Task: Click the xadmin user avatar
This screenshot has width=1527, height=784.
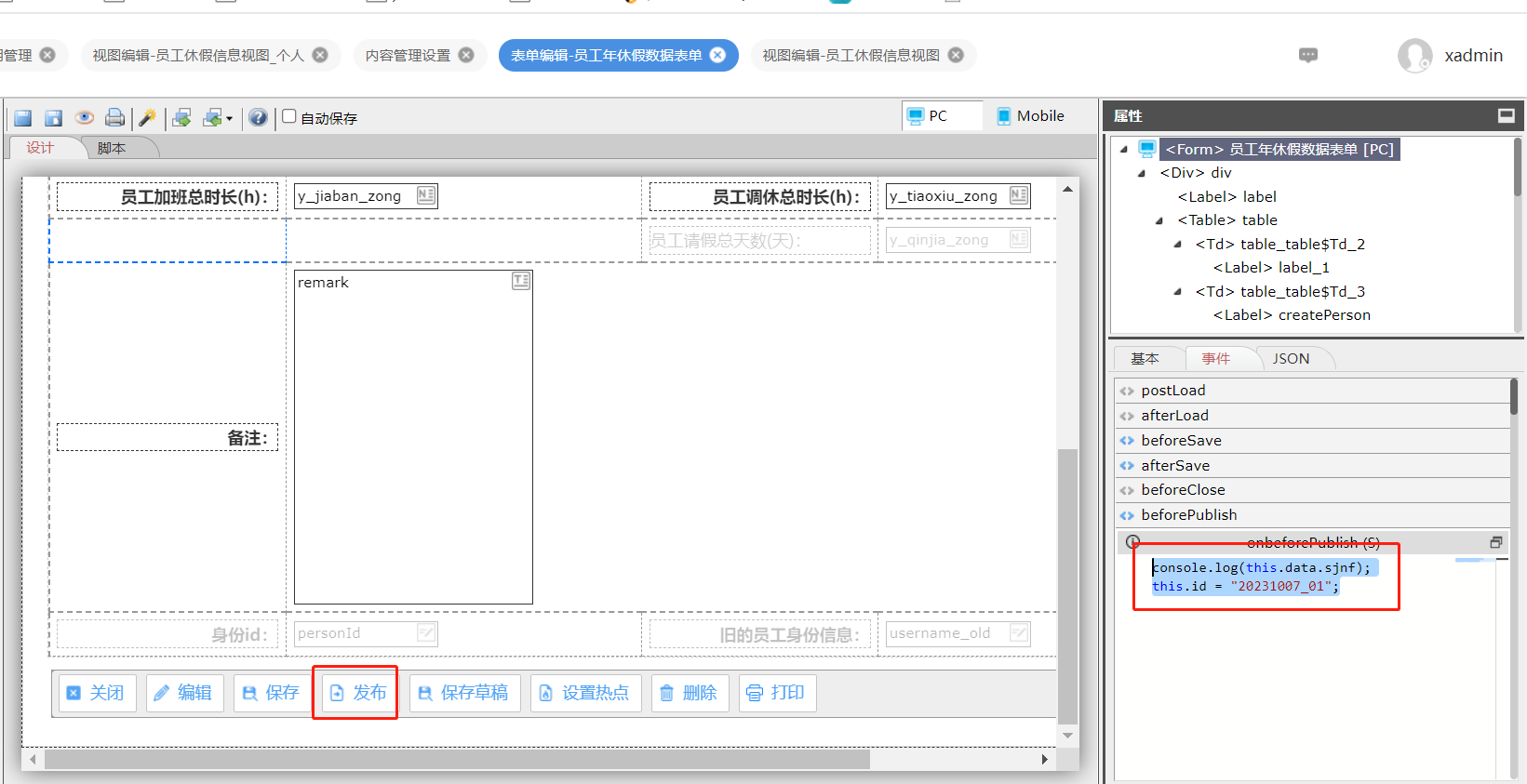Action: (1414, 56)
